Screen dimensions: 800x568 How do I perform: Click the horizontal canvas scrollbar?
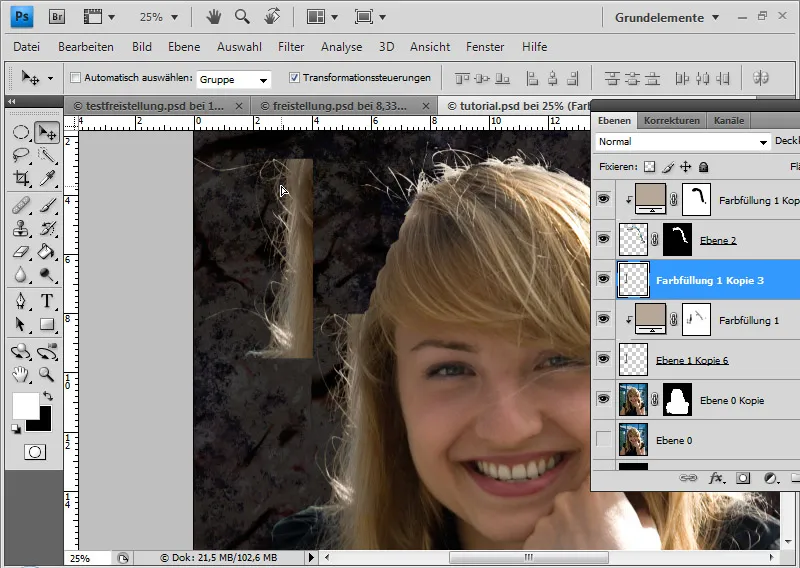[x=528, y=557]
